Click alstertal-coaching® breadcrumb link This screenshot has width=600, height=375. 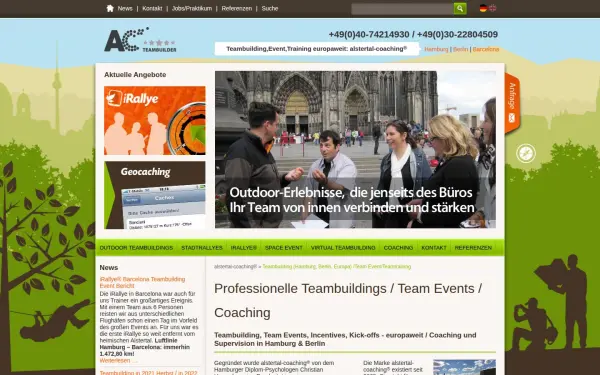click(235, 266)
